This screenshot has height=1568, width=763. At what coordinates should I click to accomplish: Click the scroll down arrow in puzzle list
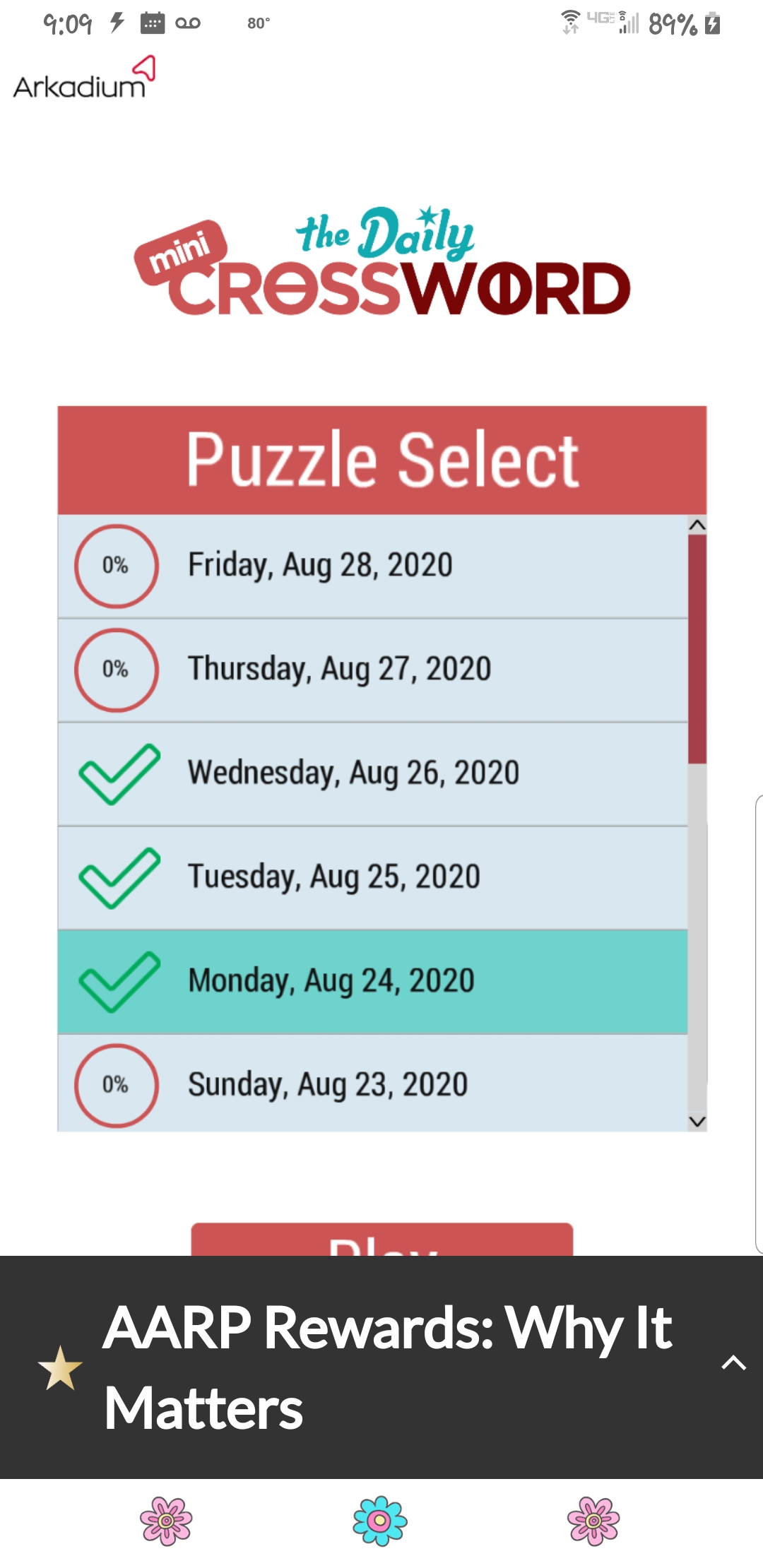[x=697, y=1122]
